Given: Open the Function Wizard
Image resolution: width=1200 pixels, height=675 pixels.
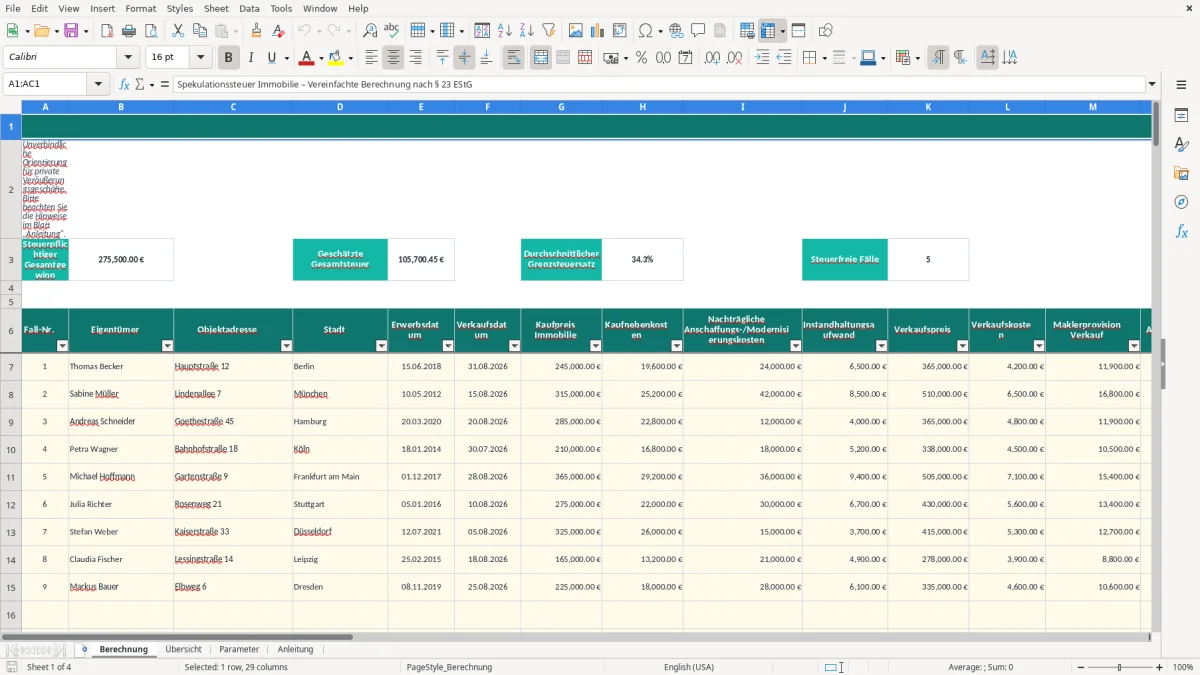Looking at the screenshot, I should point(125,84).
